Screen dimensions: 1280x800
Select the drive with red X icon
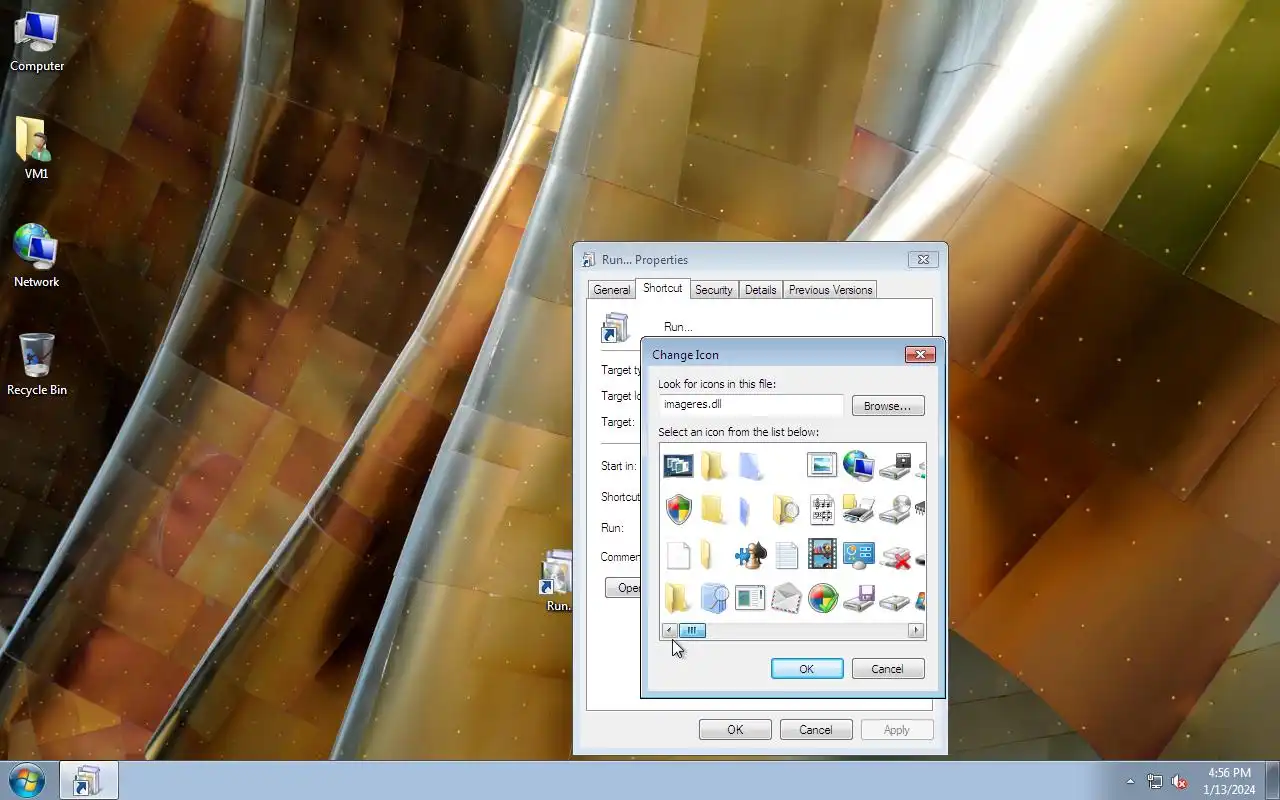click(894, 557)
